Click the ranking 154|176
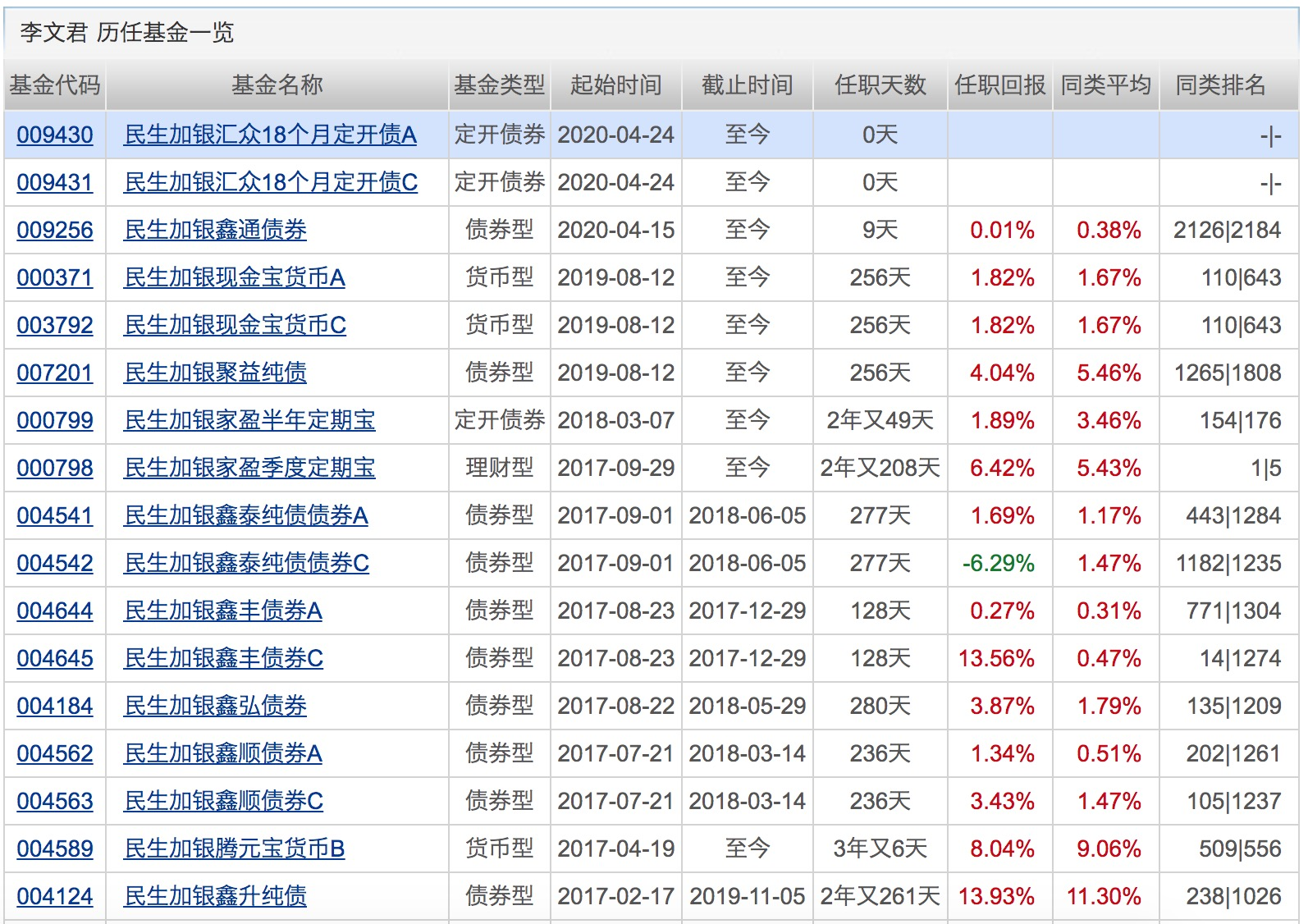This screenshot has width=1308, height=924. pyautogui.click(x=1241, y=420)
